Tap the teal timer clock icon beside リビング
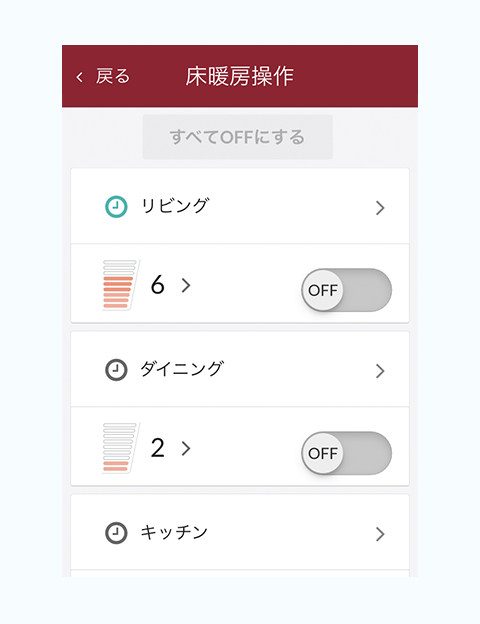 click(116, 207)
